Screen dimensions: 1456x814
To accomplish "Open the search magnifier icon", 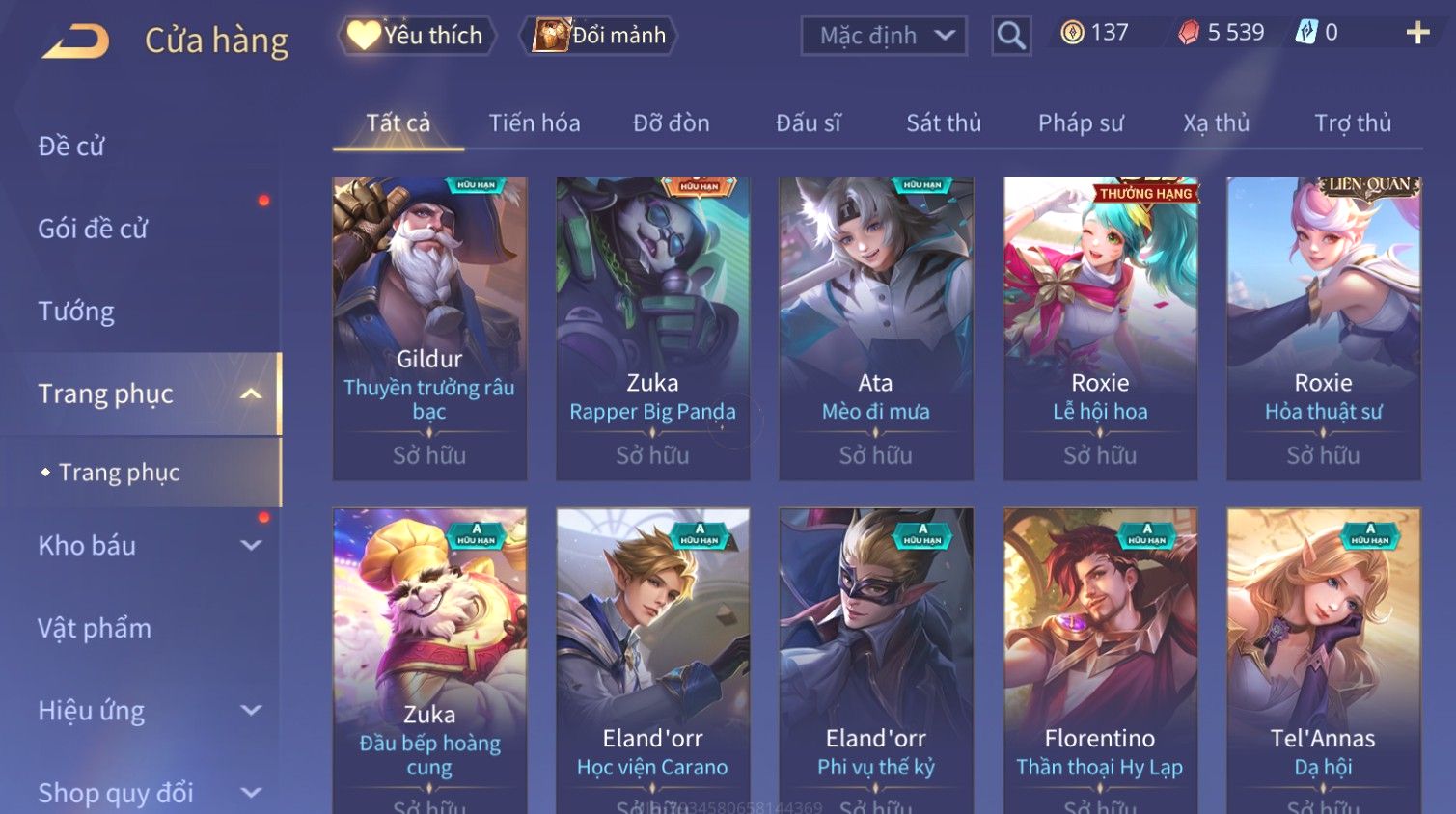I will pos(1011,36).
